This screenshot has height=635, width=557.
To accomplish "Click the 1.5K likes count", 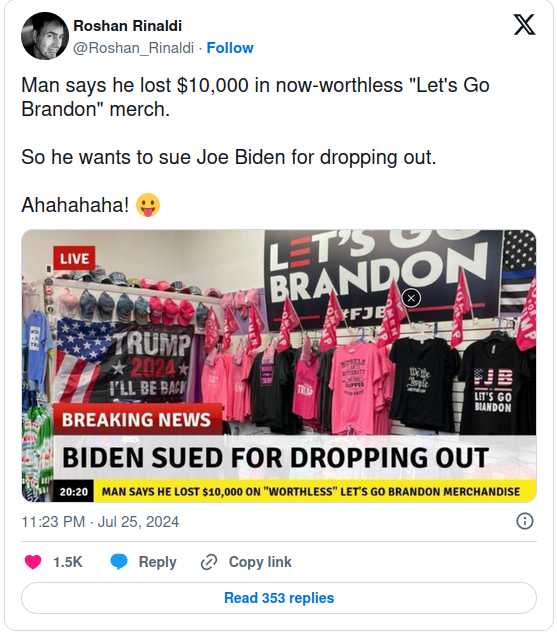I will click(68, 562).
